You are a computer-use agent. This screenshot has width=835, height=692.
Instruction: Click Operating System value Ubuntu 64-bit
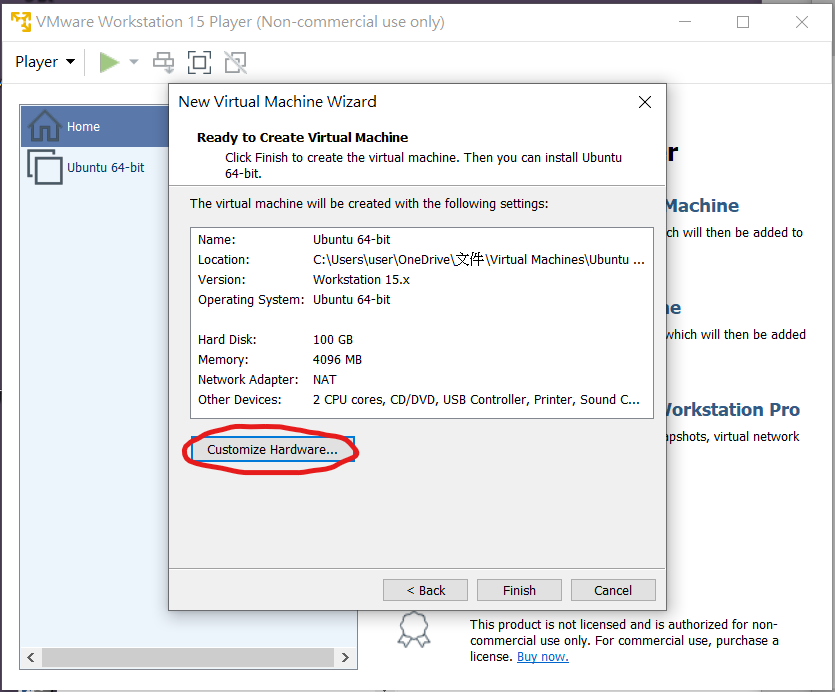point(351,299)
